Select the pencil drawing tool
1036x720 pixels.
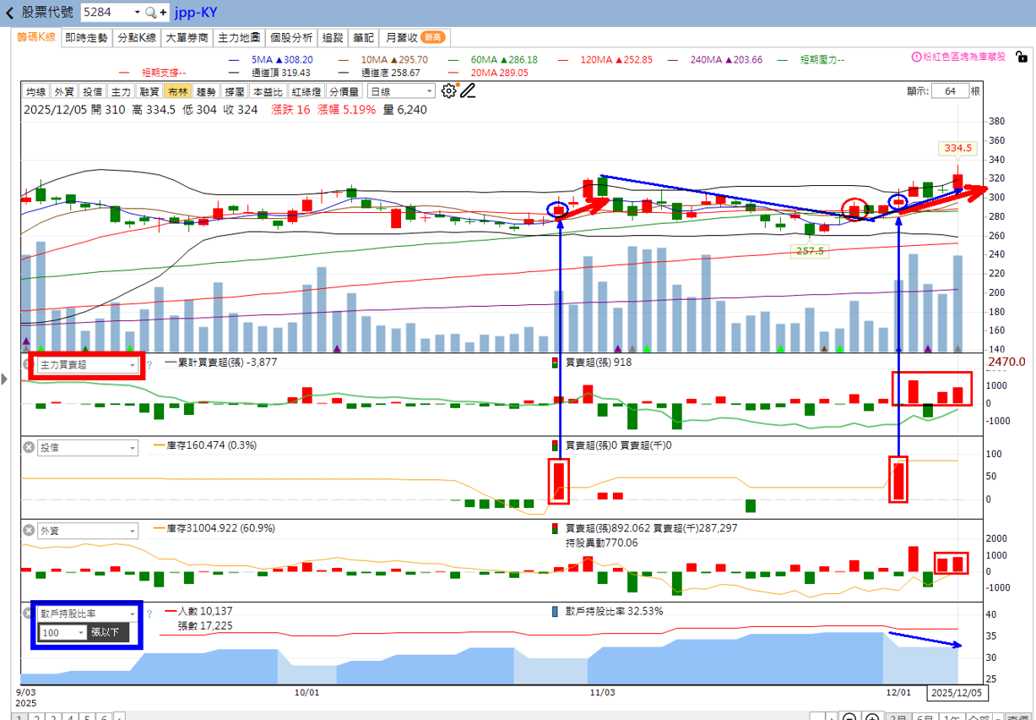[x=468, y=91]
